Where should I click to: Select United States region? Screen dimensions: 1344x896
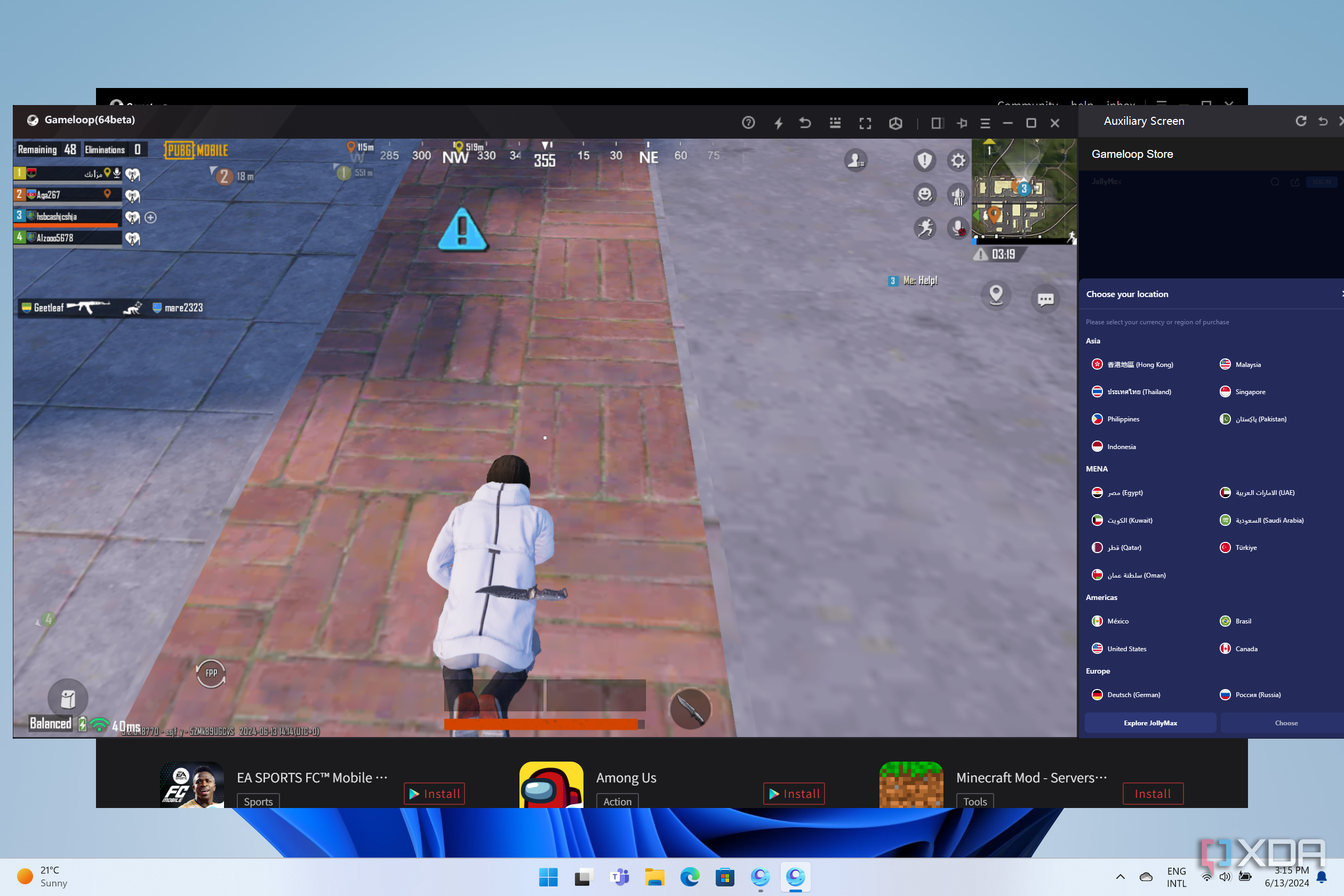(1119, 649)
